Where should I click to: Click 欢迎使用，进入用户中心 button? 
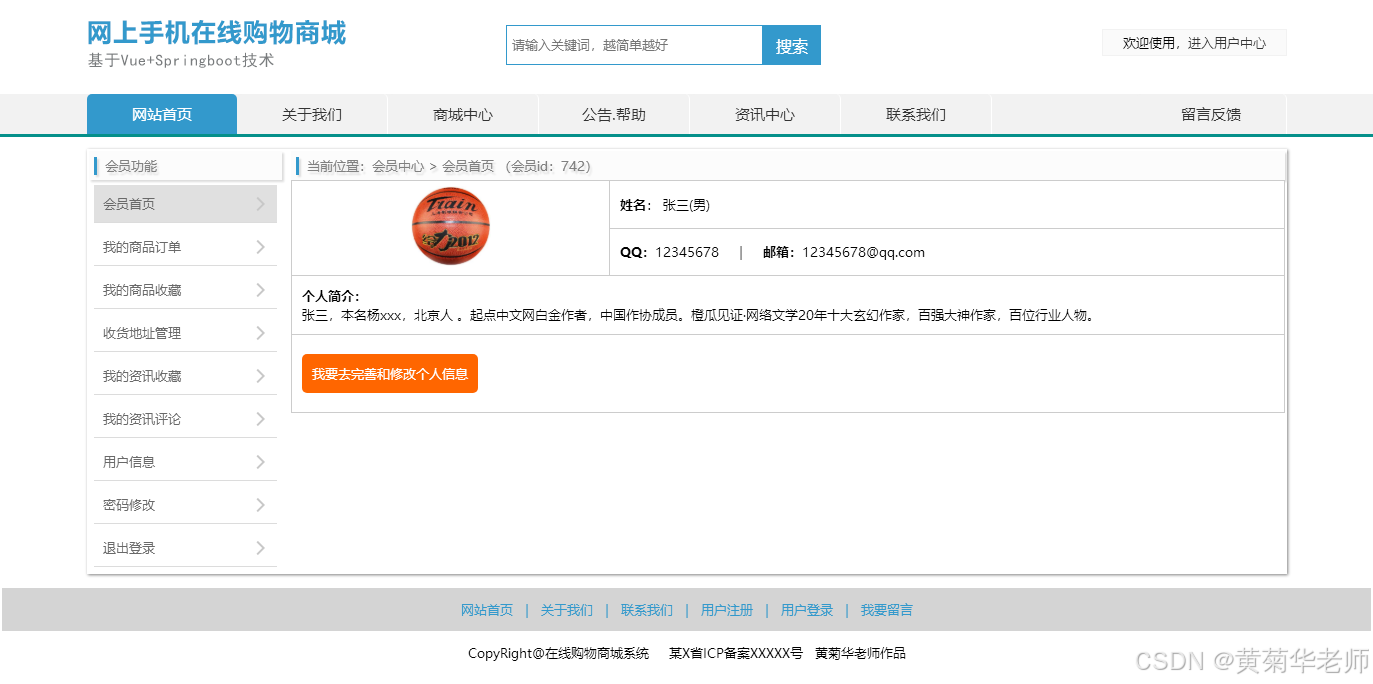tap(1194, 43)
